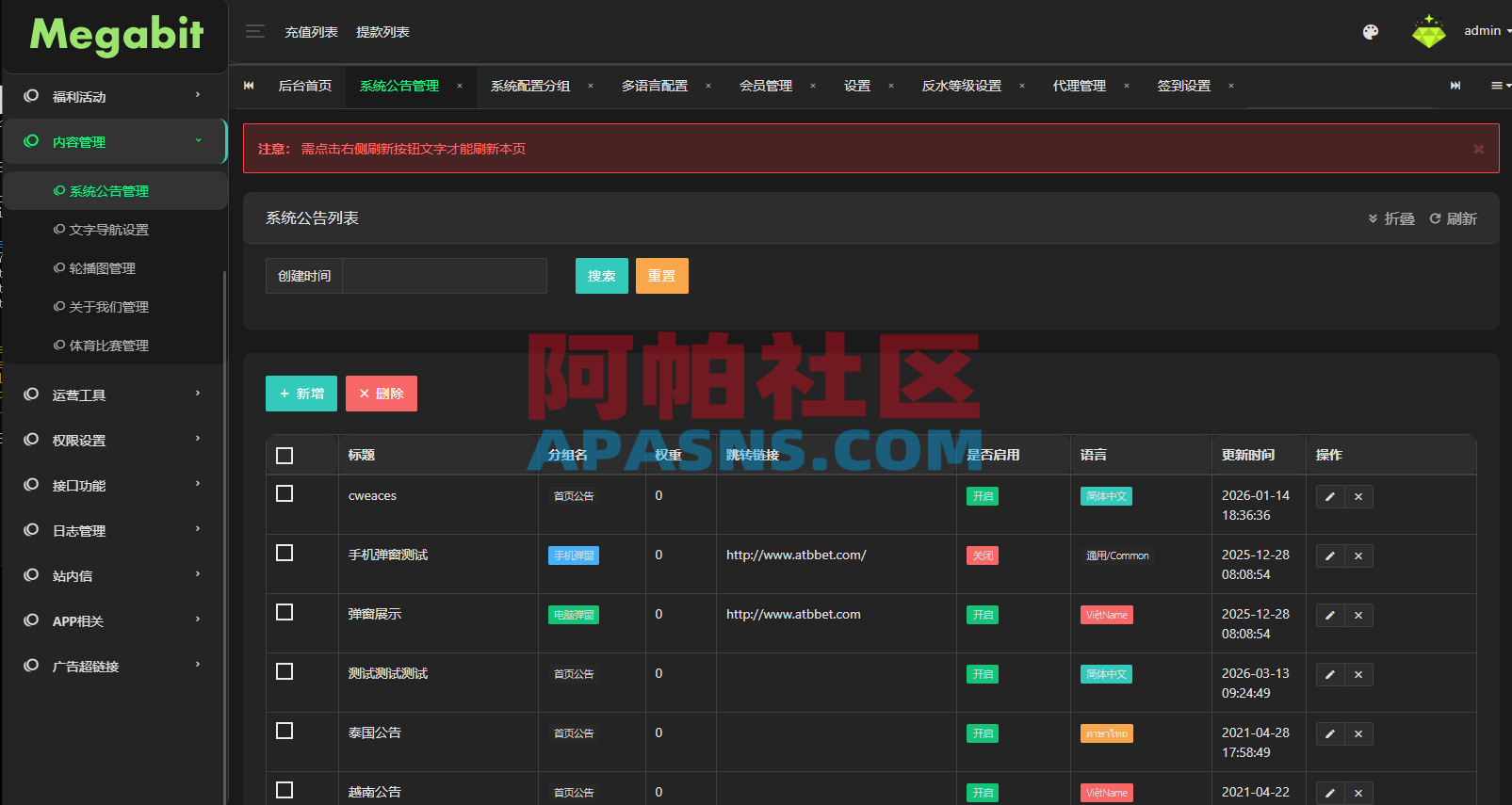Delete the cweaces announcement row
The height and width of the screenshot is (805, 1512).
pyautogui.click(x=1358, y=497)
